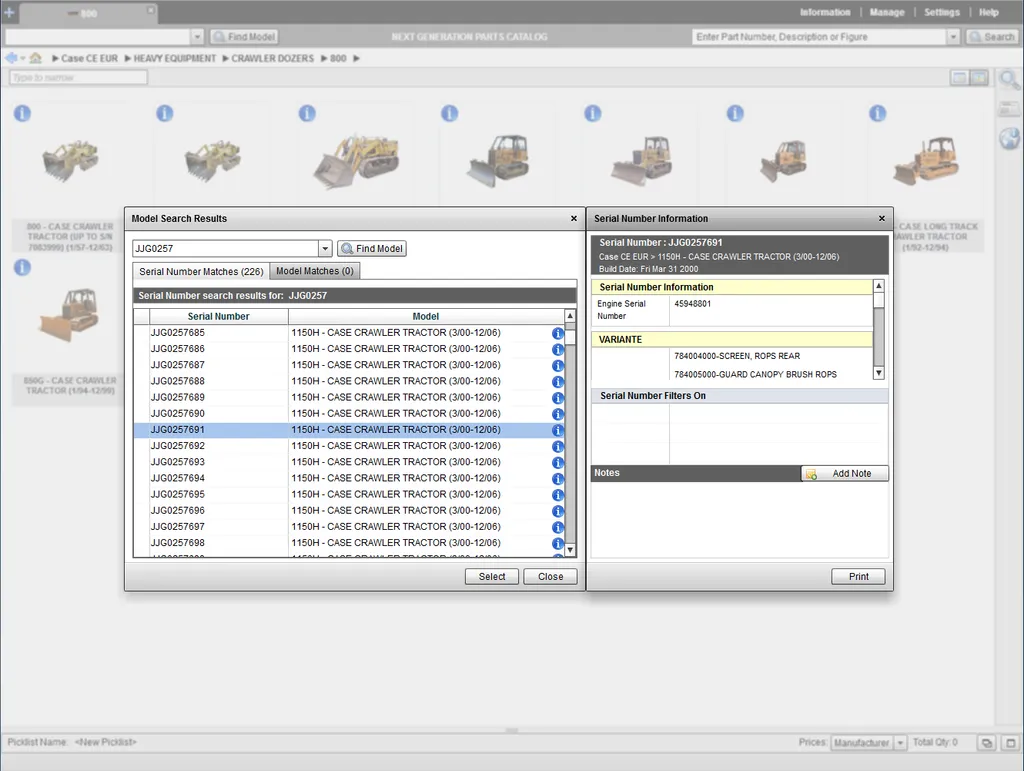Show info for serial JJG0257687
This screenshot has height=771, width=1024.
[x=558, y=366]
